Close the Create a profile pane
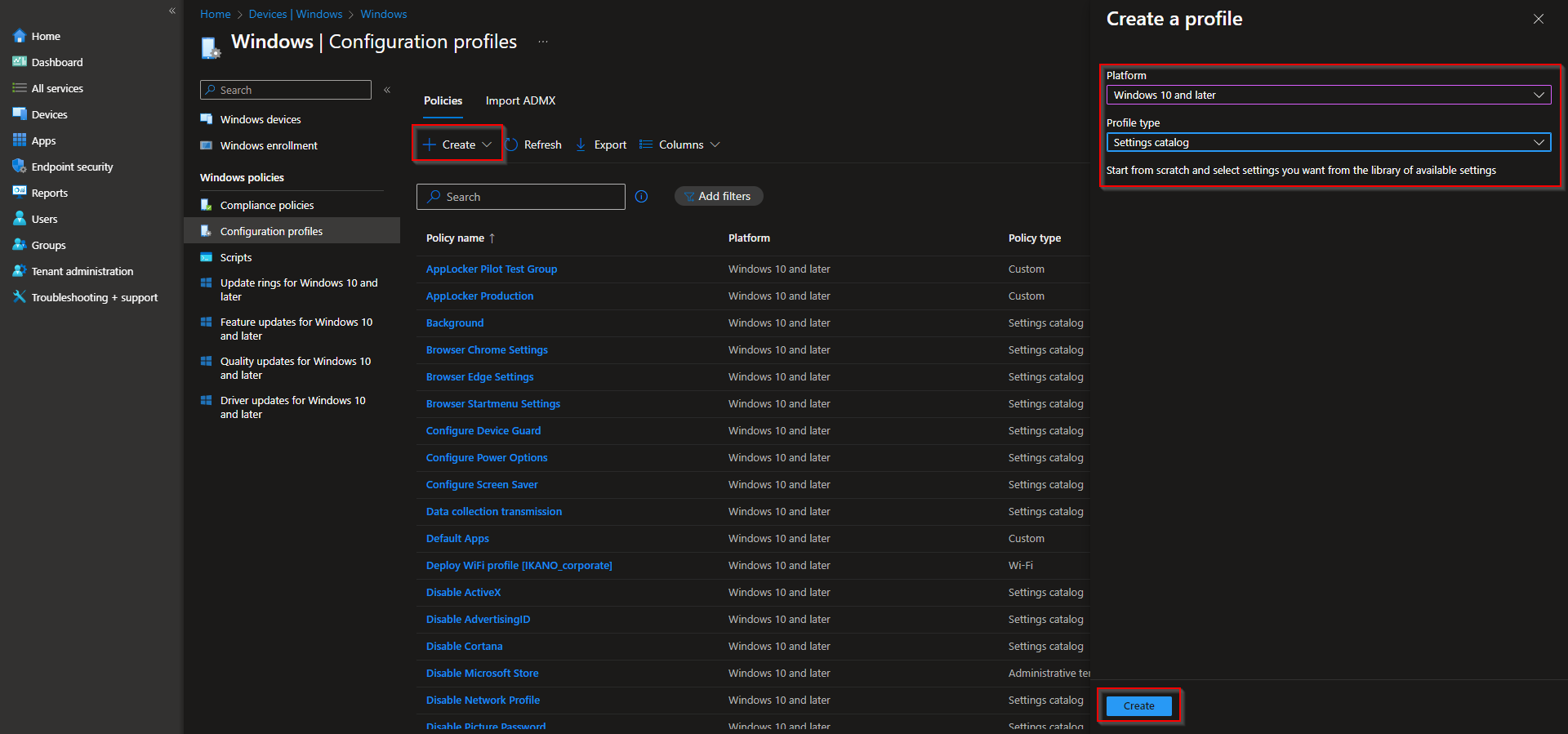The height and width of the screenshot is (734, 1568). 1539,19
